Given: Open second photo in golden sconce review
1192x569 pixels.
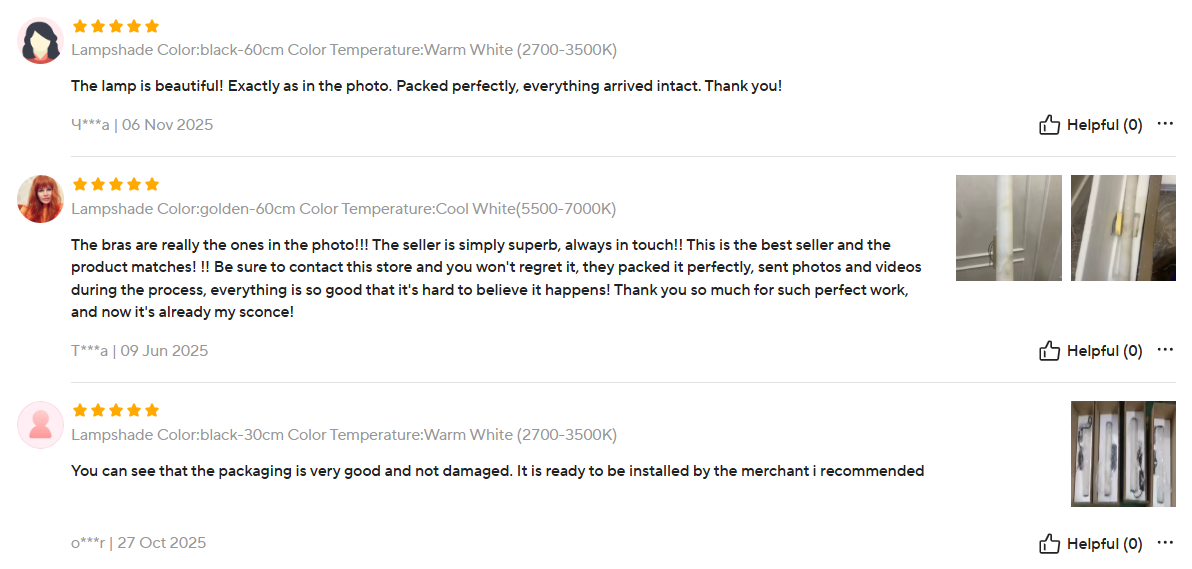Looking at the screenshot, I should pyautogui.click(x=1123, y=228).
